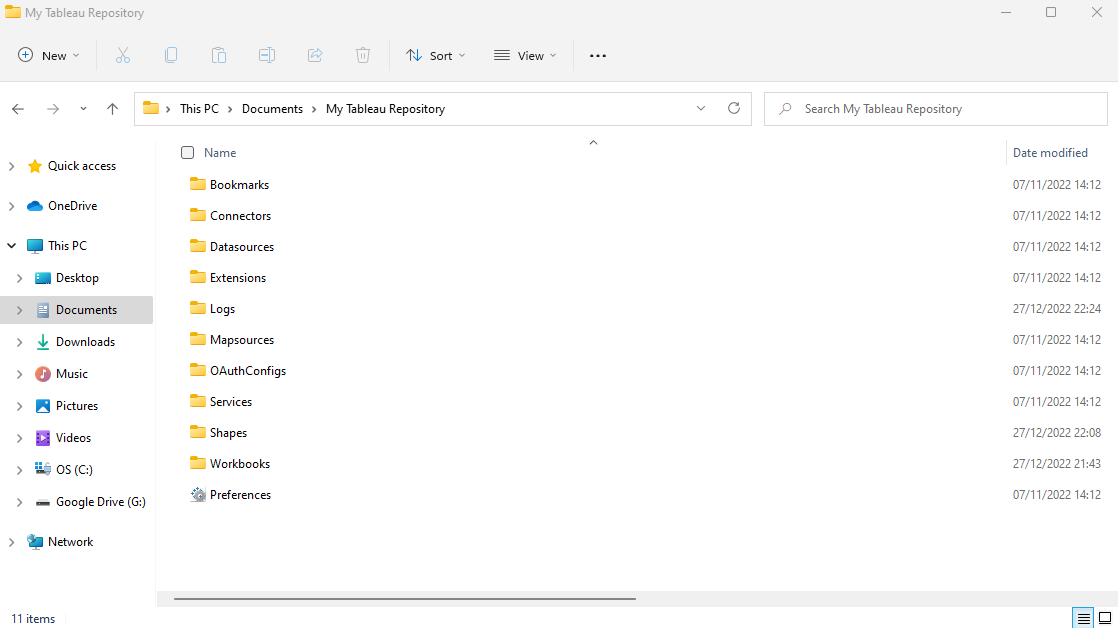The height and width of the screenshot is (628, 1118).
Task: Expand the OS (C:) drive node
Action: 20,470
